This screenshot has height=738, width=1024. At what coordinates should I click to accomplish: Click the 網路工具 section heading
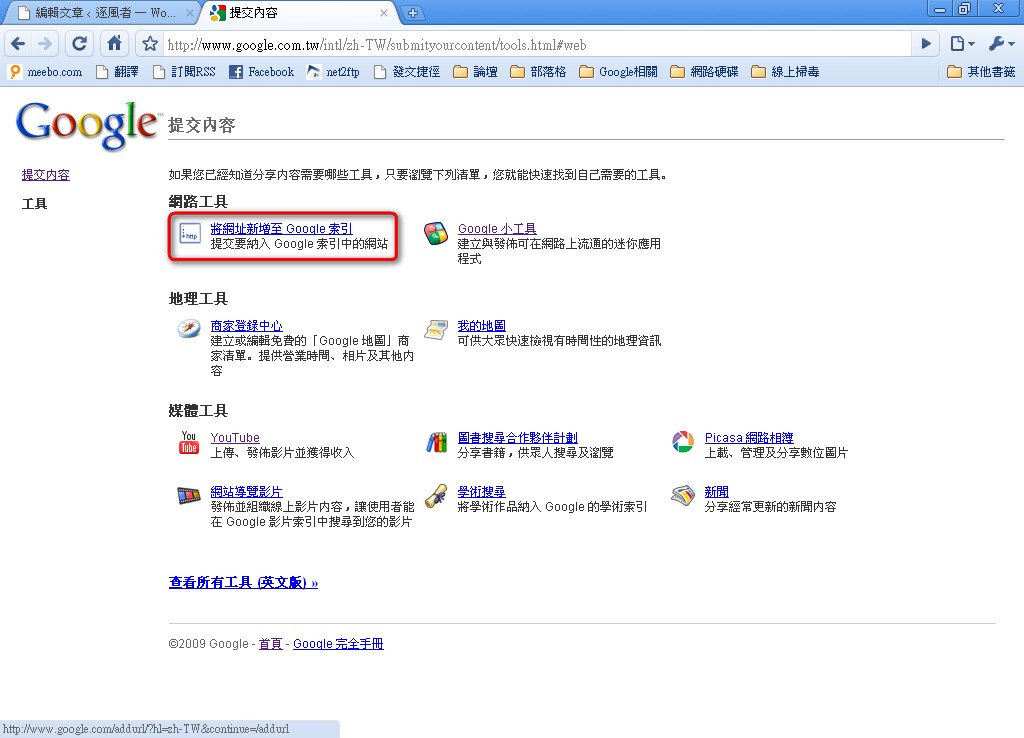[x=198, y=202]
